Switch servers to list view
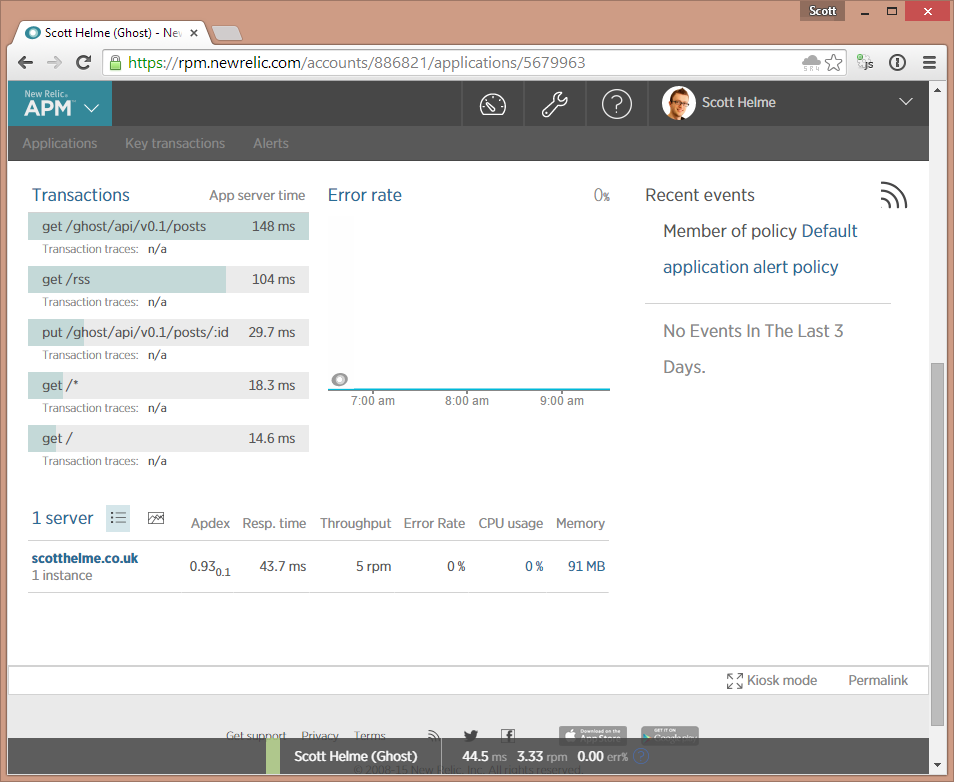 (118, 518)
